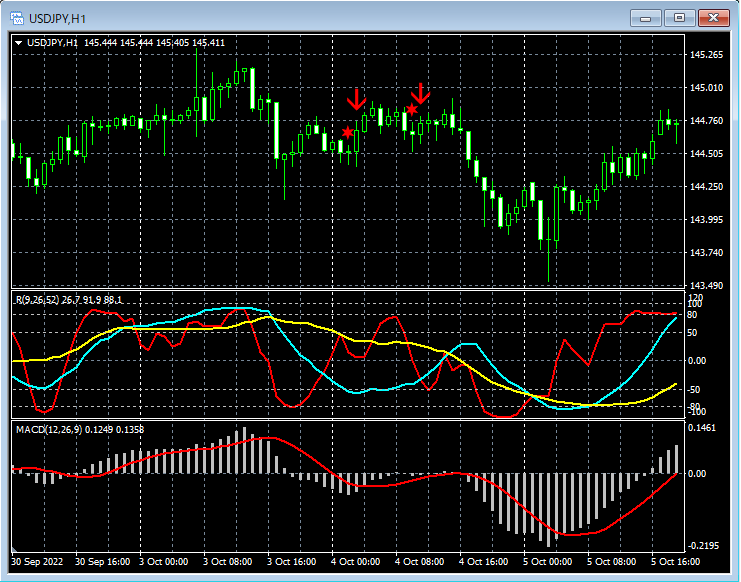Viewport: 741px width, 582px height.
Task: Click the 5 Oct 16:00 time label
Action: click(x=676, y=562)
